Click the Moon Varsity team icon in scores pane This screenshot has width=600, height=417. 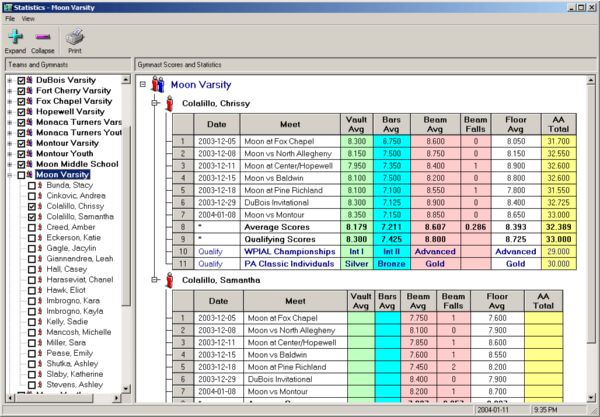click(158, 84)
